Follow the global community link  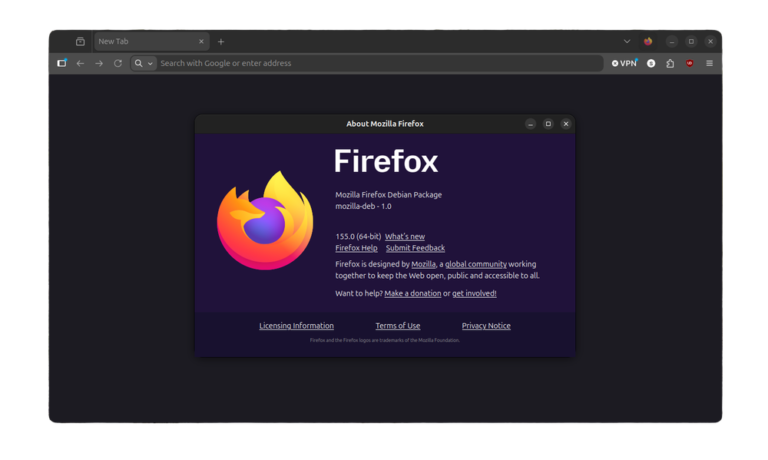[476, 264]
